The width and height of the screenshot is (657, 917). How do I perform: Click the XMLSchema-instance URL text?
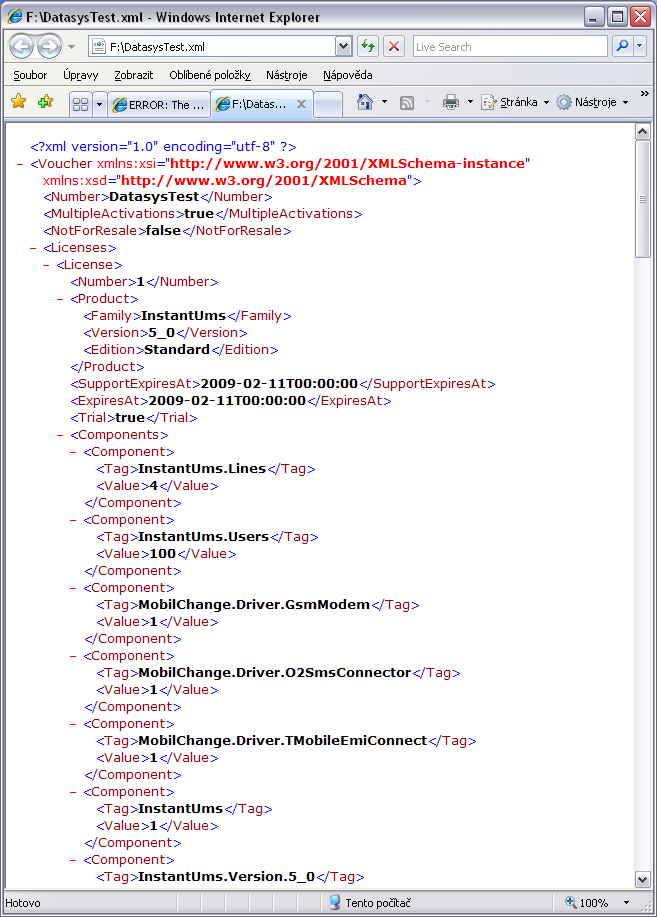click(348, 163)
